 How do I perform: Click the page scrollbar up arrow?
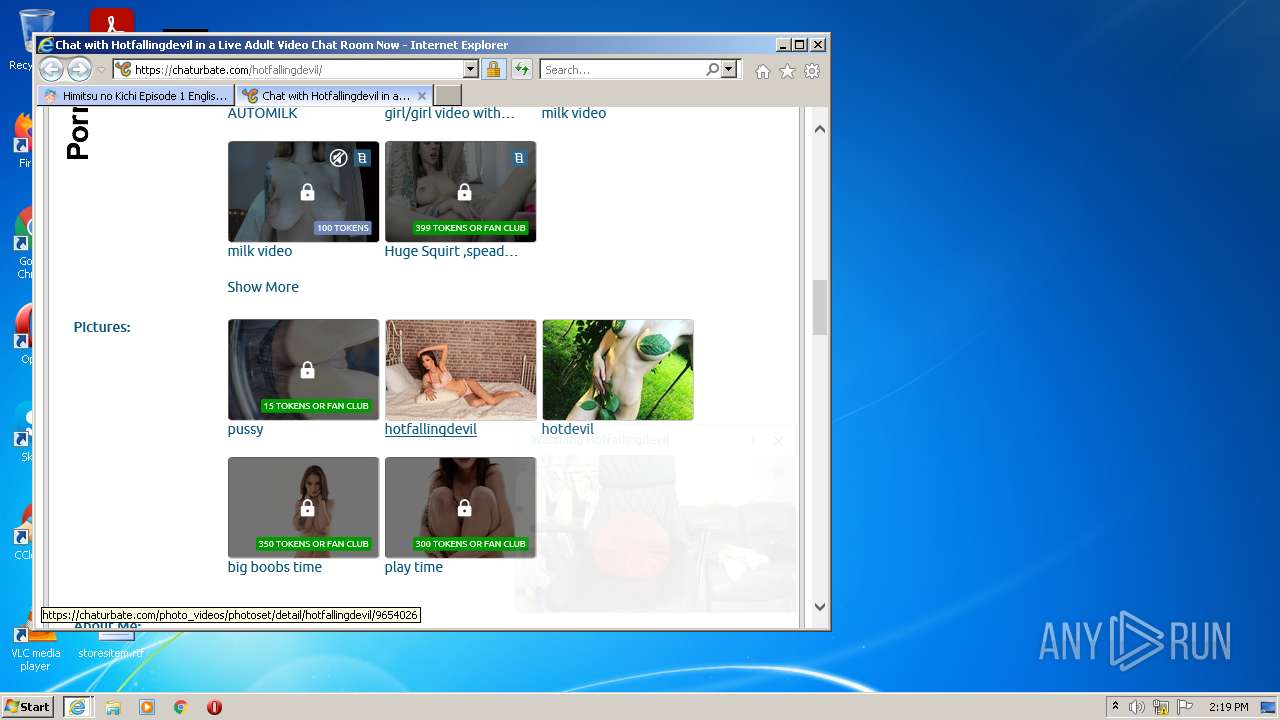[x=820, y=128]
